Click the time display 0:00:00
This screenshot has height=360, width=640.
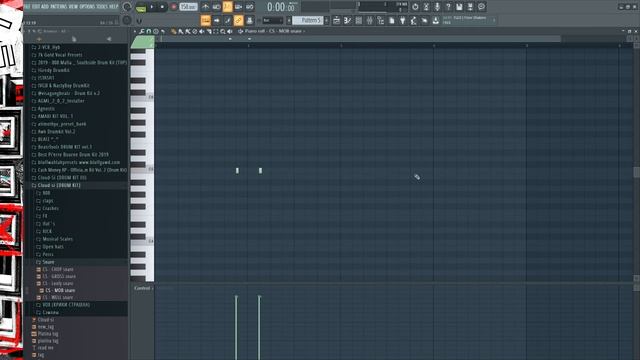(280, 7)
